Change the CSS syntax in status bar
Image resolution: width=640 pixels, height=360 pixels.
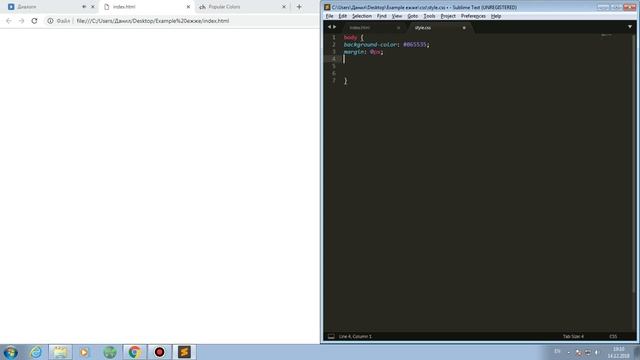[x=613, y=336]
